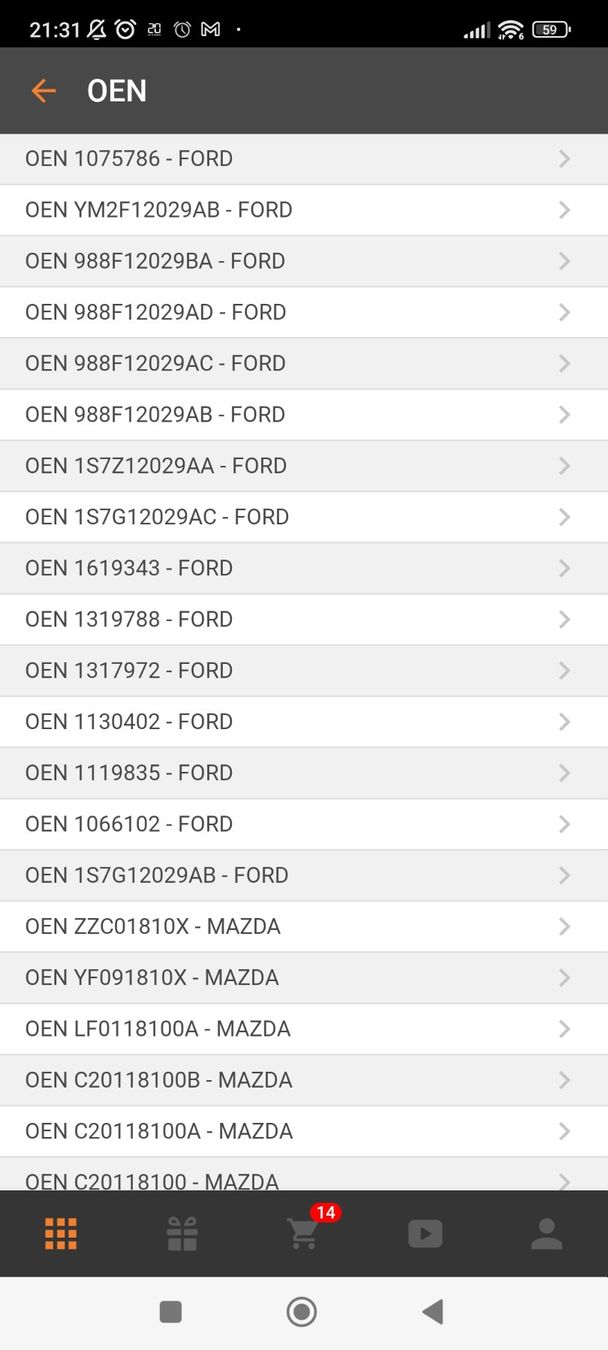Tap OEN YF091810X - MAZDA row

pos(152,978)
